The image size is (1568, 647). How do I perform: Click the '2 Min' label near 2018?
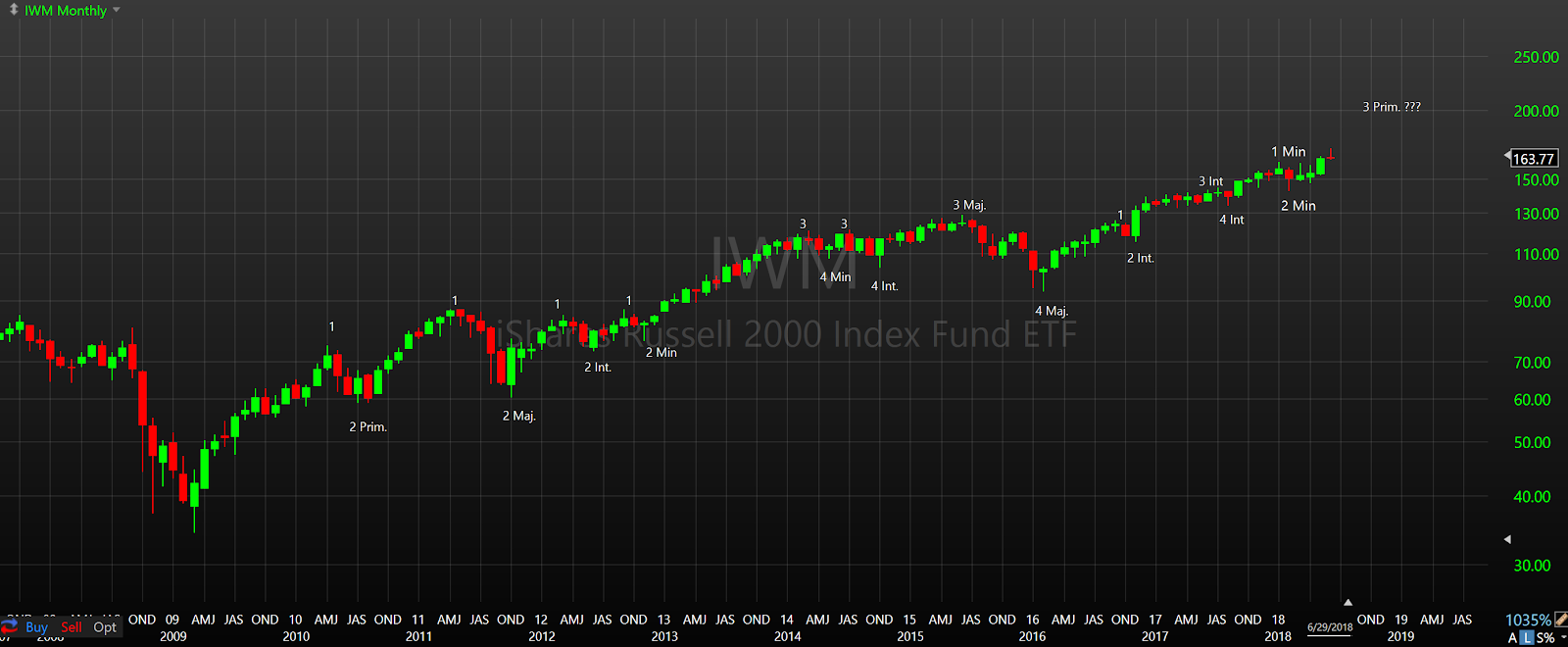click(1298, 206)
